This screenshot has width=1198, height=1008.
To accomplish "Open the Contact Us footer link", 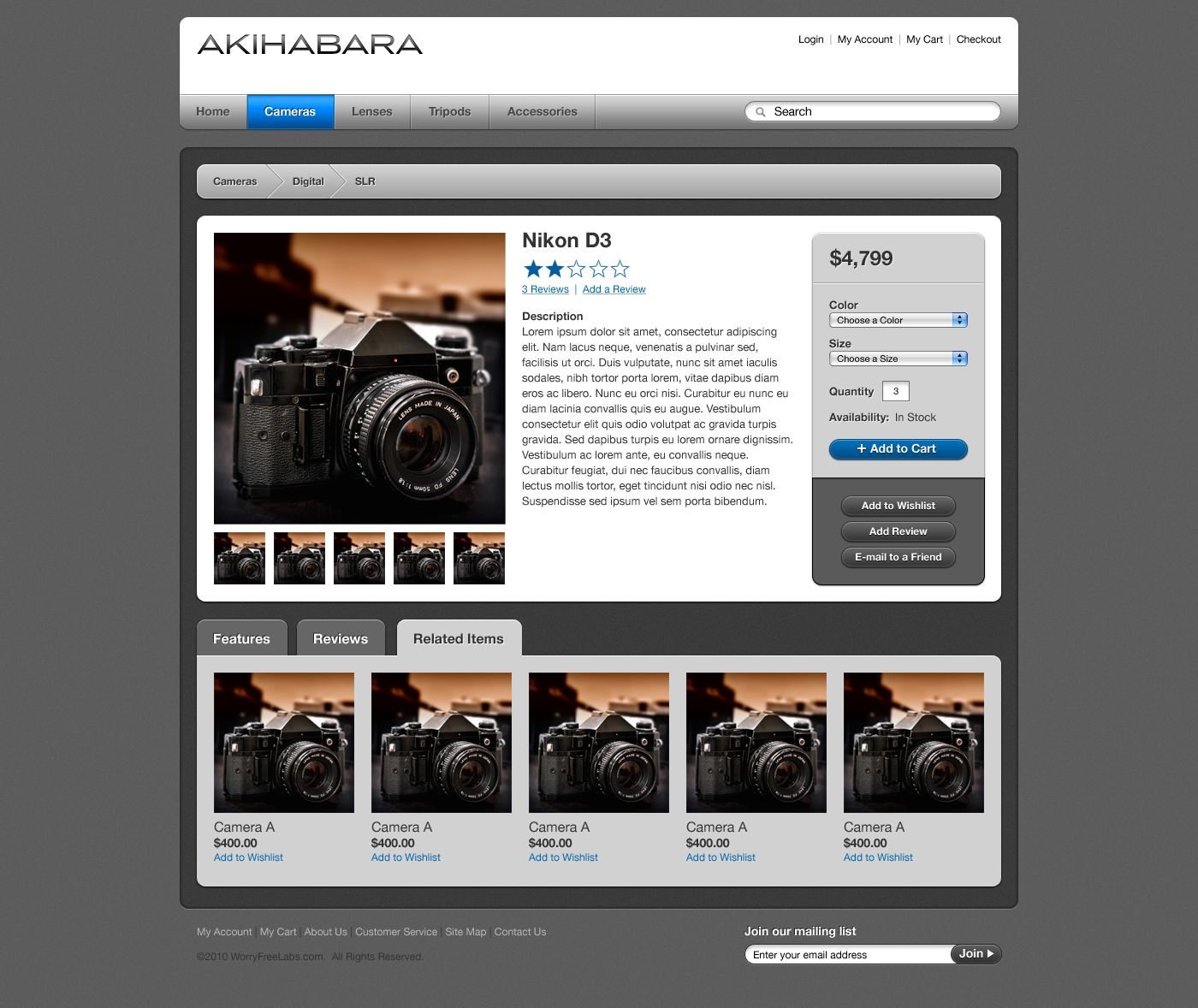I will 520,932.
